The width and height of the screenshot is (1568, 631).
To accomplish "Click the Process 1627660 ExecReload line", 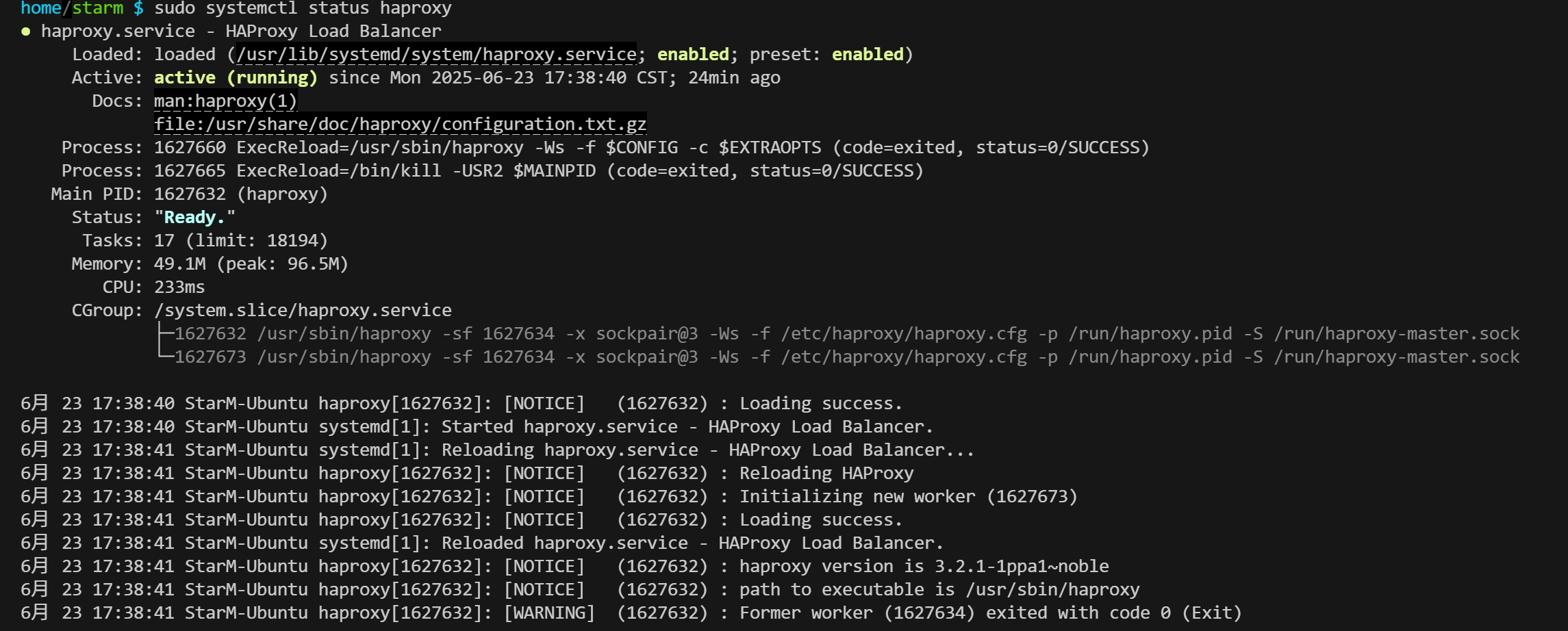I will point(605,147).
